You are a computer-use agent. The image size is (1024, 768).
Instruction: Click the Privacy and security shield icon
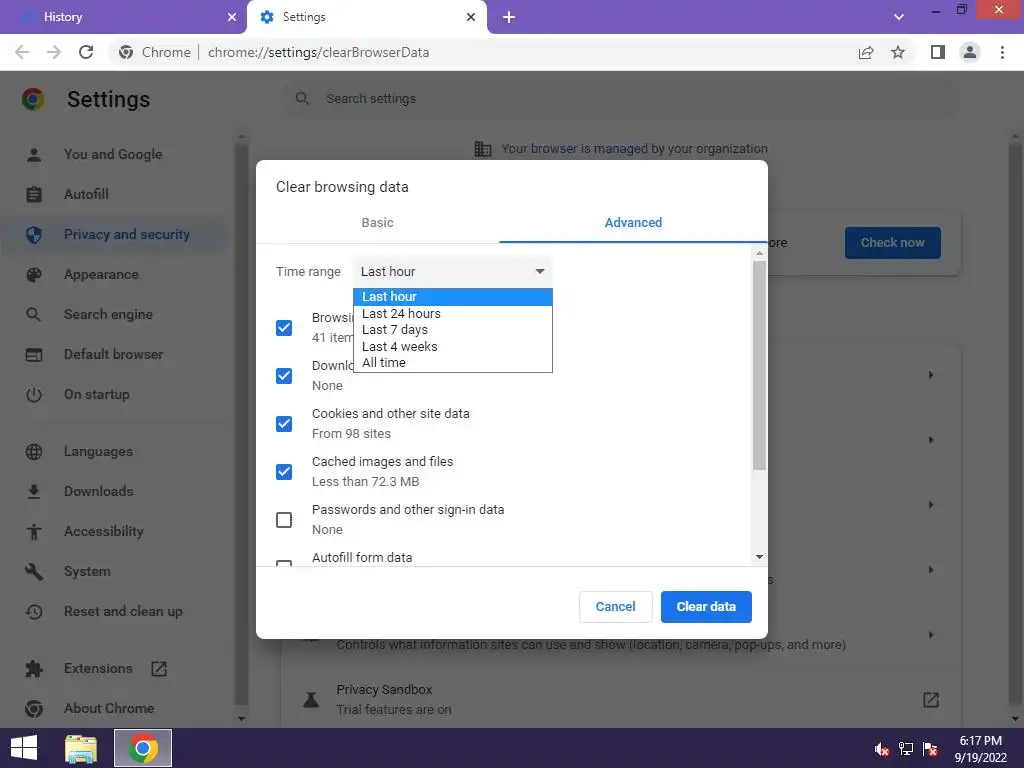[x=33, y=234]
